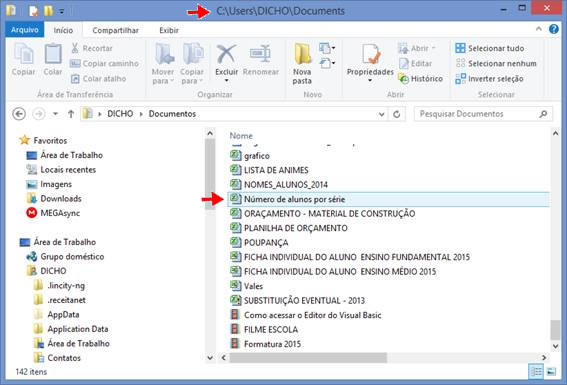Open Downloads in Favoritos
This screenshot has height=385, width=567.
tap(54, 198)
